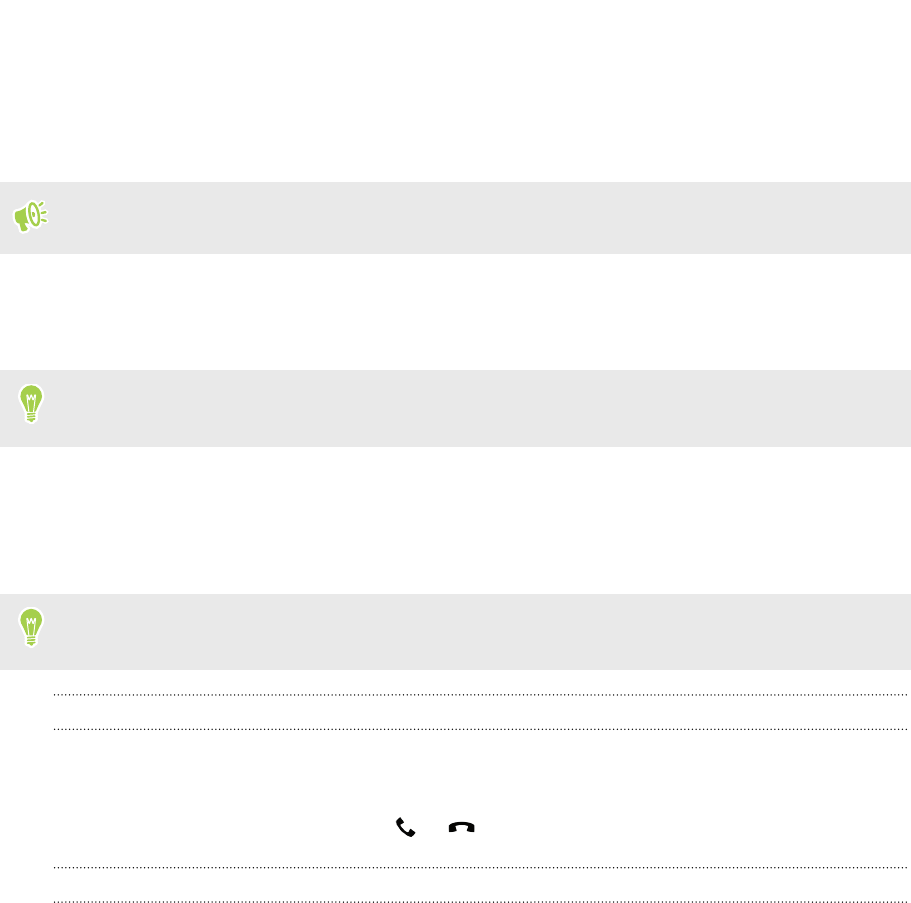Click the sound-wave lines of the megaphone
911x903 pixels.
coord(43,213)
